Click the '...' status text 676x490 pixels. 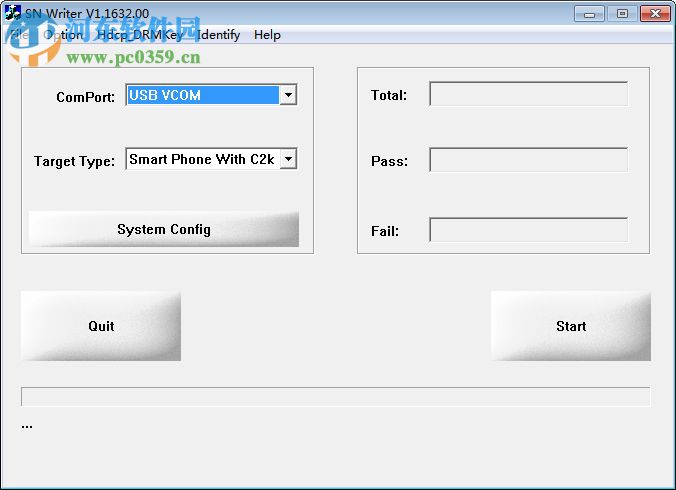[x=27, y=426]
